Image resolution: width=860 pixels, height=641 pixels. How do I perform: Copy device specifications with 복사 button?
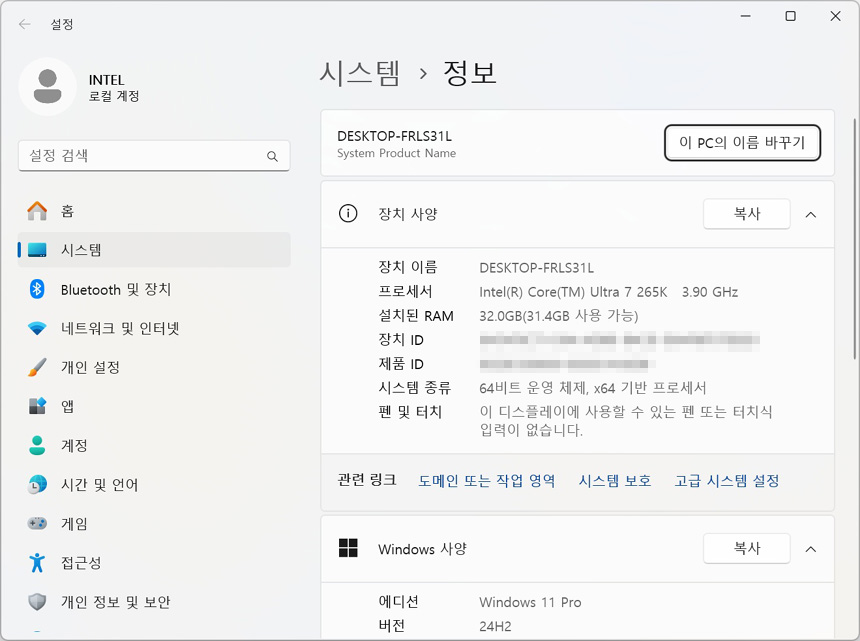tap(746, 214)
